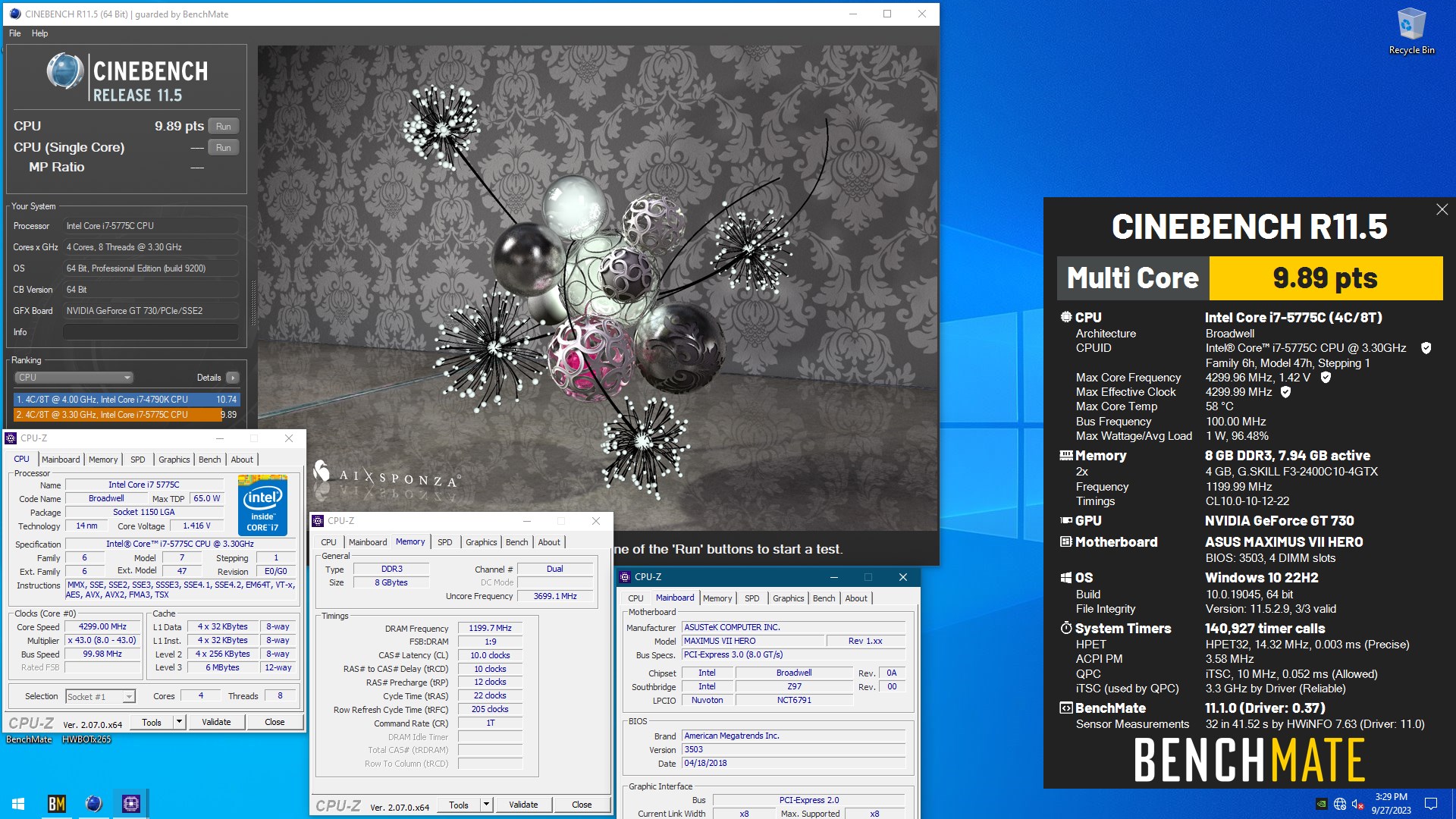Viewport: 1456px width, 819px height.
Task: Switch to CPU-Z via taskbar icon
Action: pyautogui.click(x=130, y=803)
